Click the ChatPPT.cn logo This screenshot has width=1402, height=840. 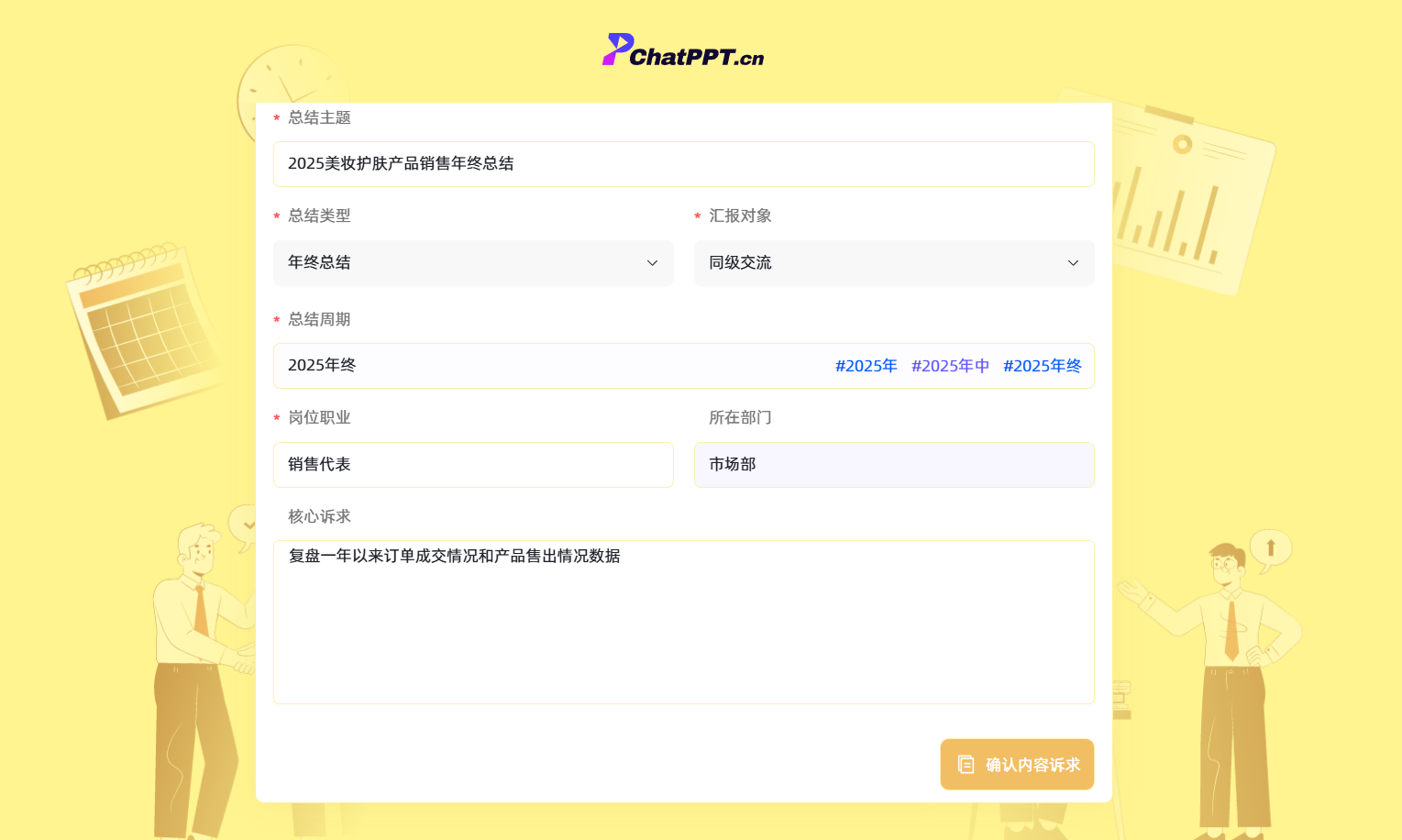tap(683, 50)
